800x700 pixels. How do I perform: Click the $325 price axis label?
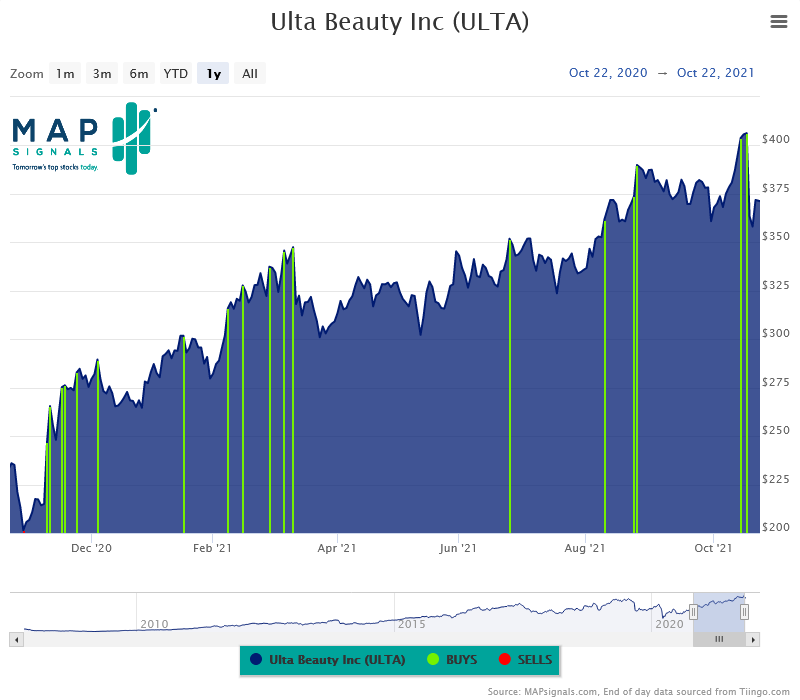click(776, 285)
